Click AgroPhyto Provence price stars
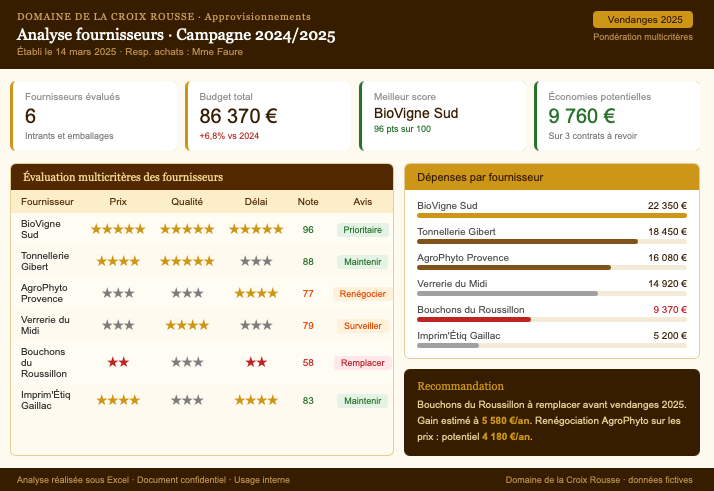The image size is (714, 491). tap(118, 293)
